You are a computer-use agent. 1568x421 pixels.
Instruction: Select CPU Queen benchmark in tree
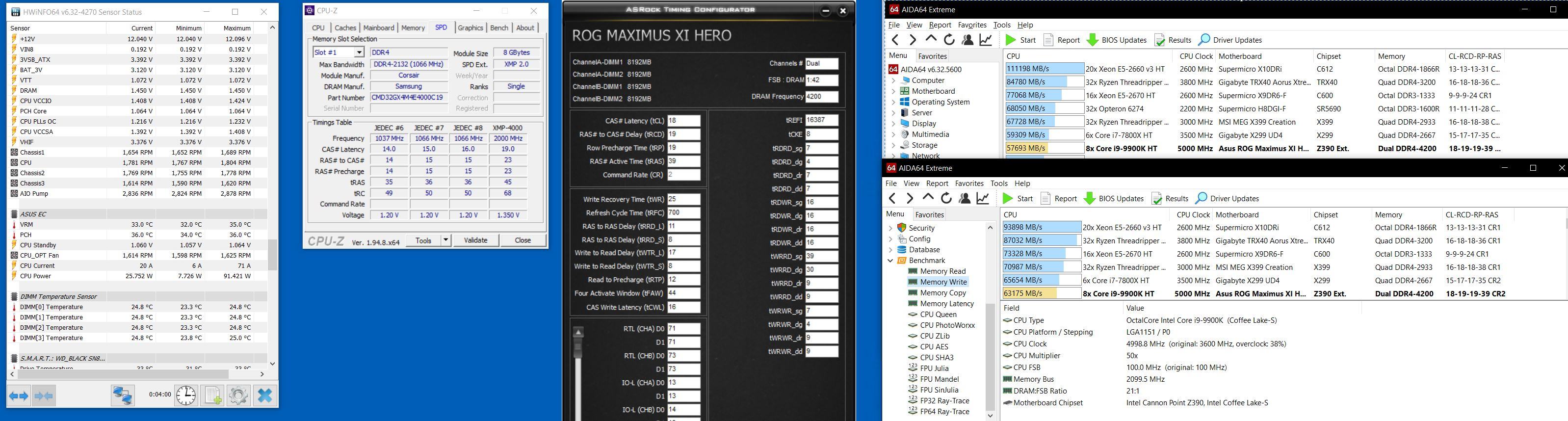(x=938, y=315)
